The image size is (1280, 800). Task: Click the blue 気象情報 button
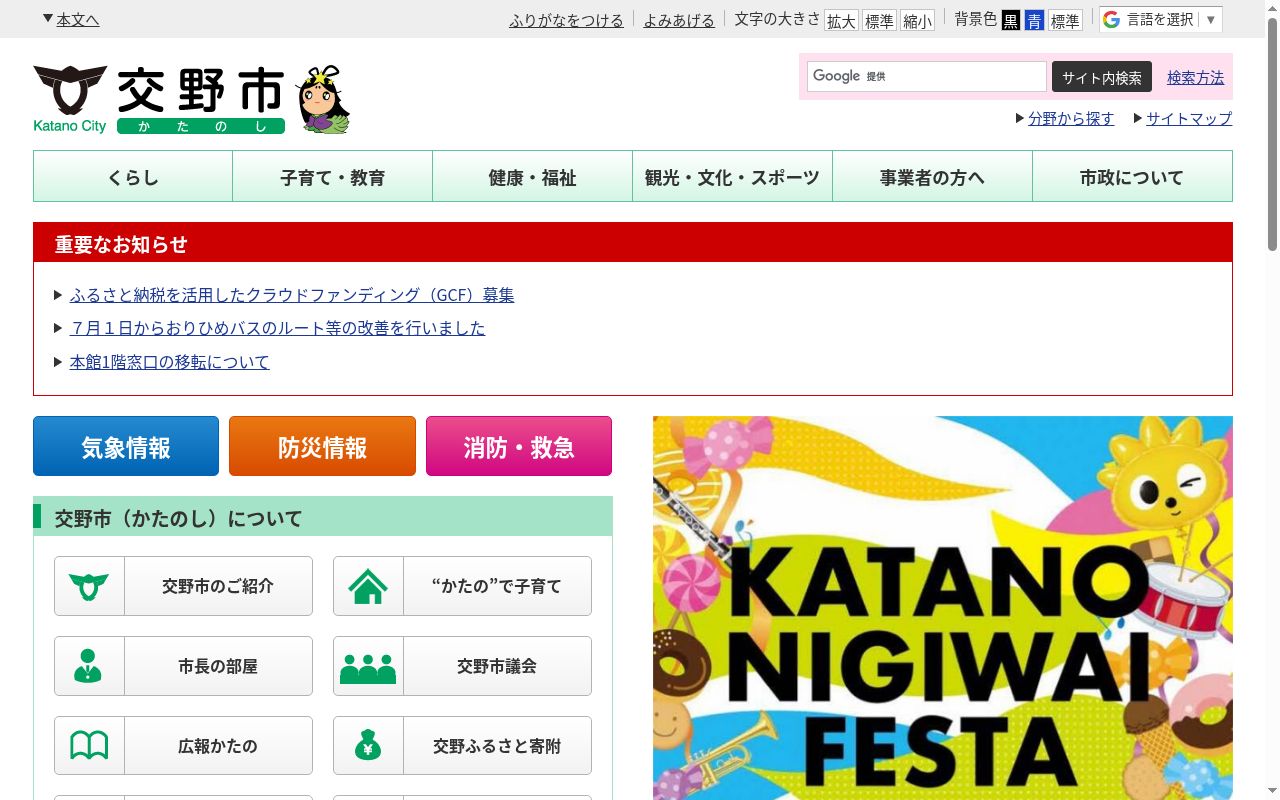pos(126,446)
